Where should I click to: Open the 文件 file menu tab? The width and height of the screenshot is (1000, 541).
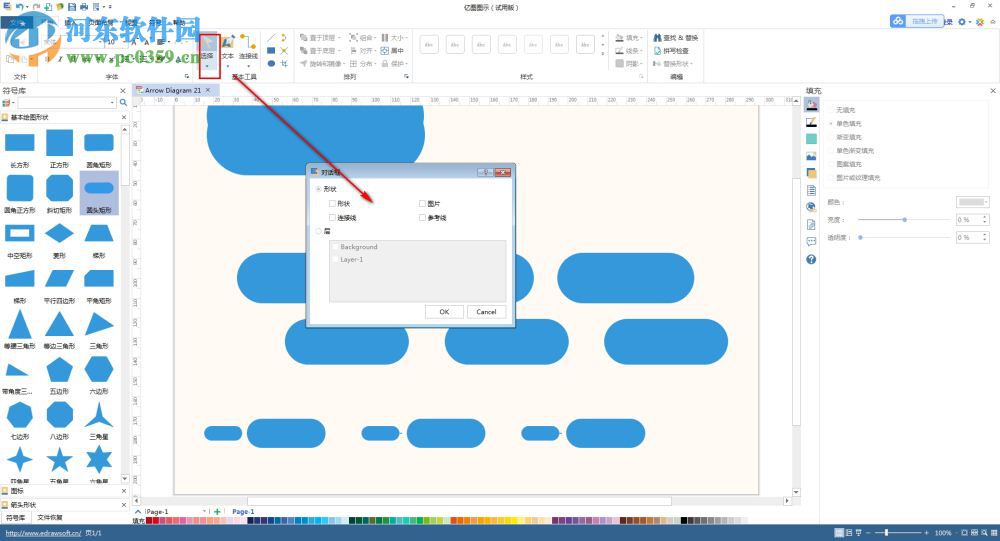(18, 22)
